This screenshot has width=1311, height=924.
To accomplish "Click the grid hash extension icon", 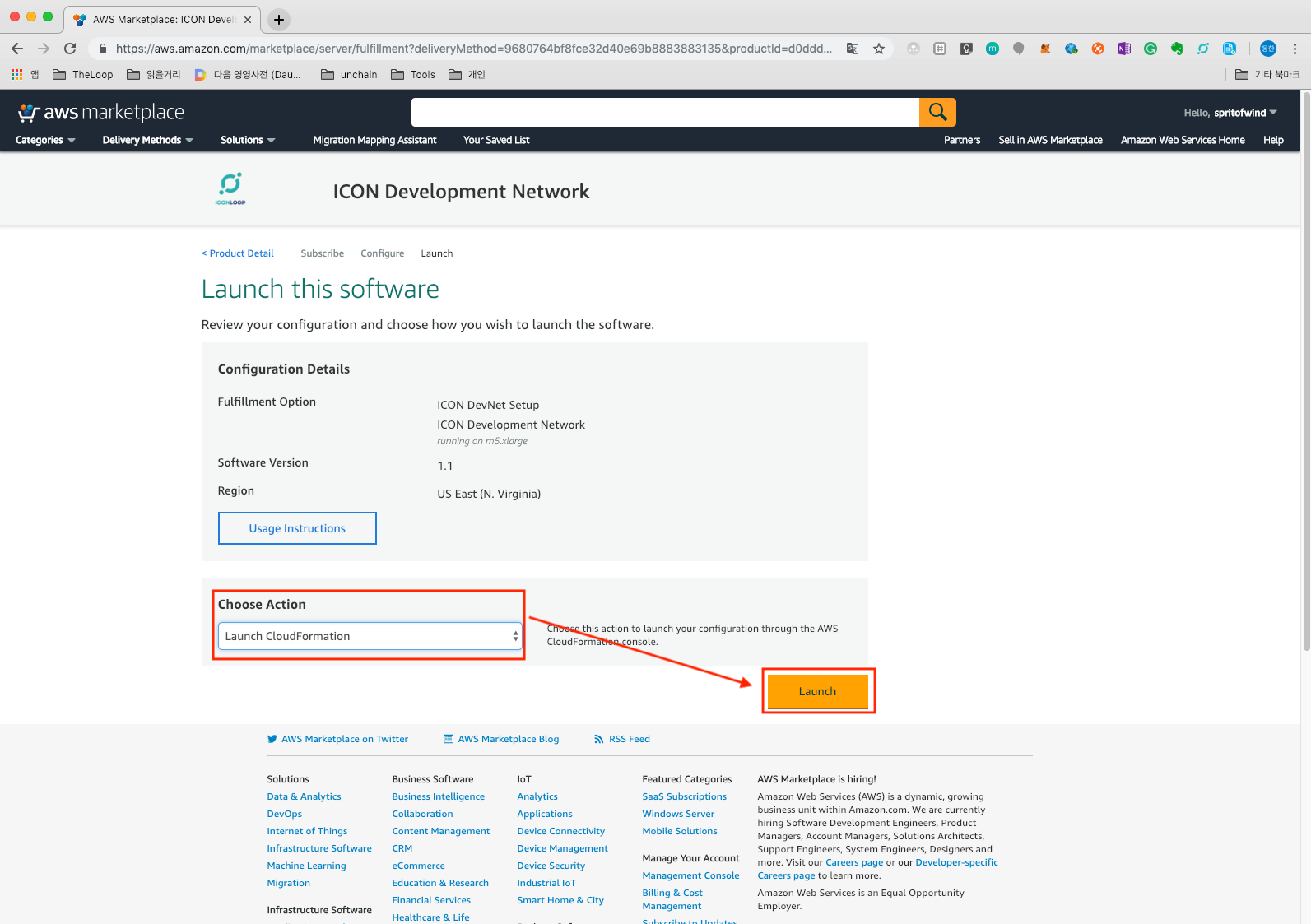I will pos(940,49).
